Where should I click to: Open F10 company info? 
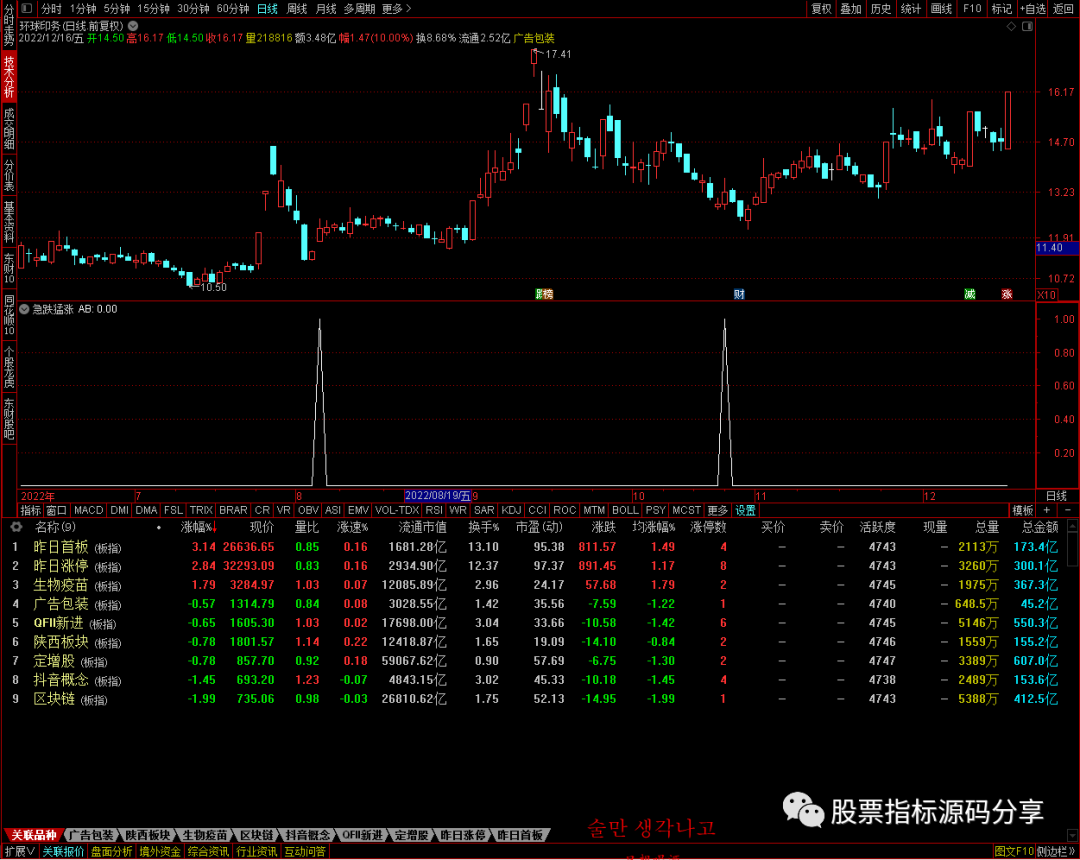click(x=972, y=9)
